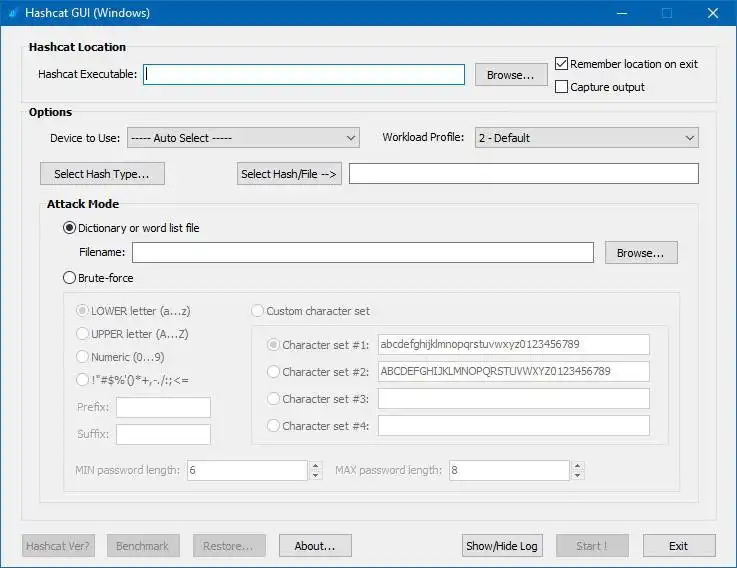The height and width of the screenshot is (568, 737).
Task: Decrease MIN password length with down arrow
Action: click(x=315, y=475)
